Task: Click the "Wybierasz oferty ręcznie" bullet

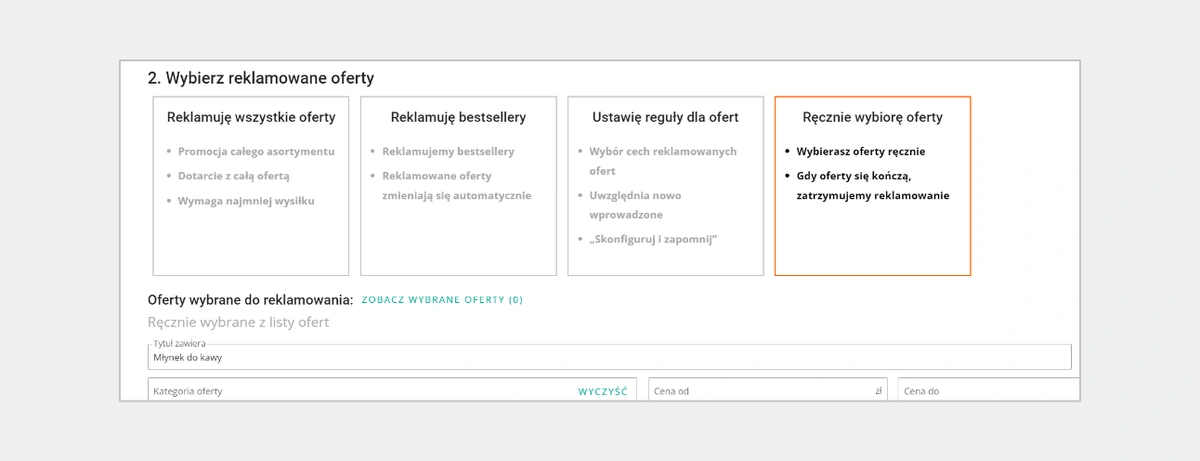Action: (860, 152)
